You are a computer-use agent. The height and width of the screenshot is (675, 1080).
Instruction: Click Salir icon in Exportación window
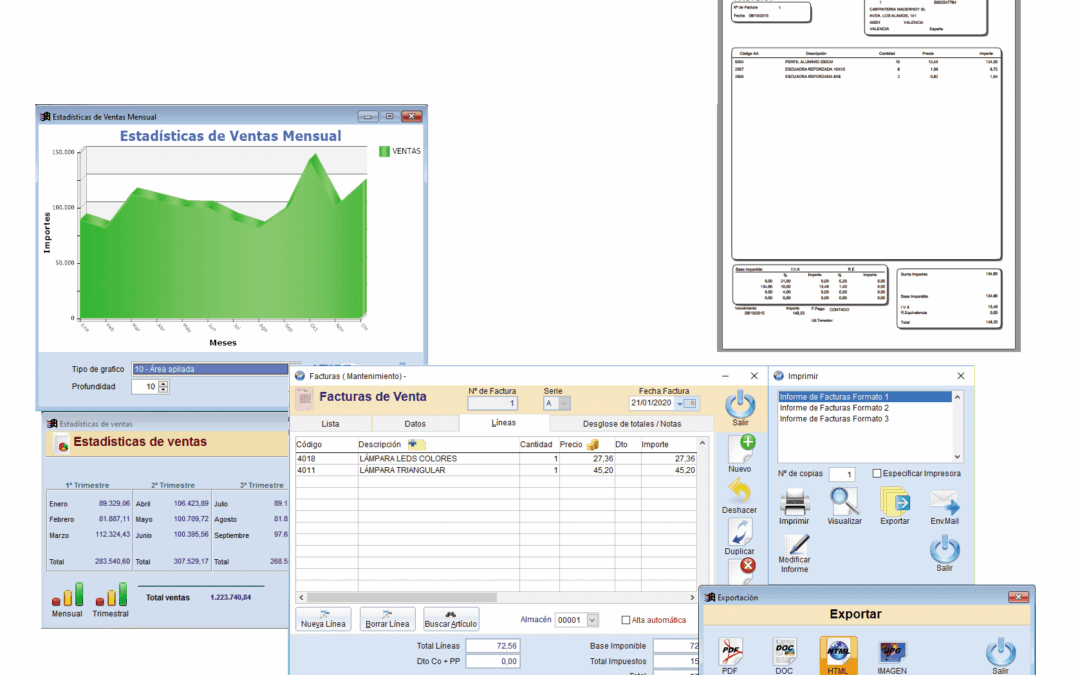pos(1000,652)
